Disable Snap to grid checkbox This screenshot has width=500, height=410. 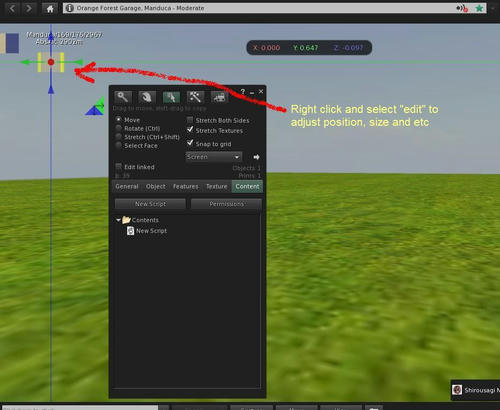point(190,143)
